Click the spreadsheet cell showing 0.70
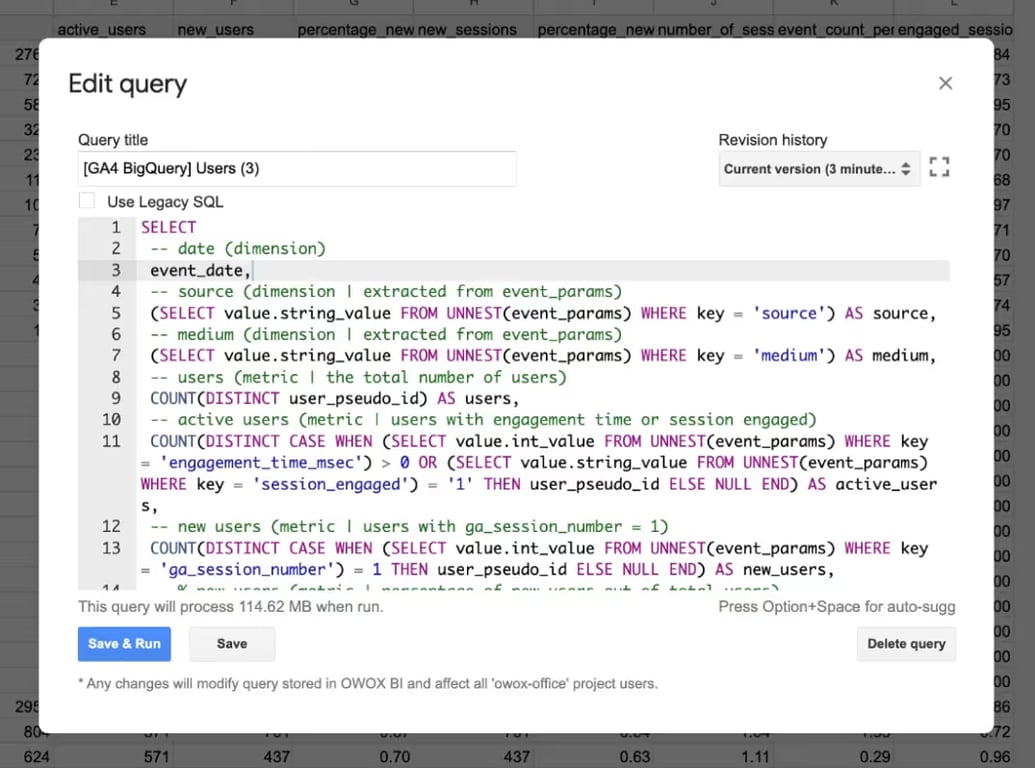Image resolution: width=1035 pixels, height=768 pixels. (395, 757)
